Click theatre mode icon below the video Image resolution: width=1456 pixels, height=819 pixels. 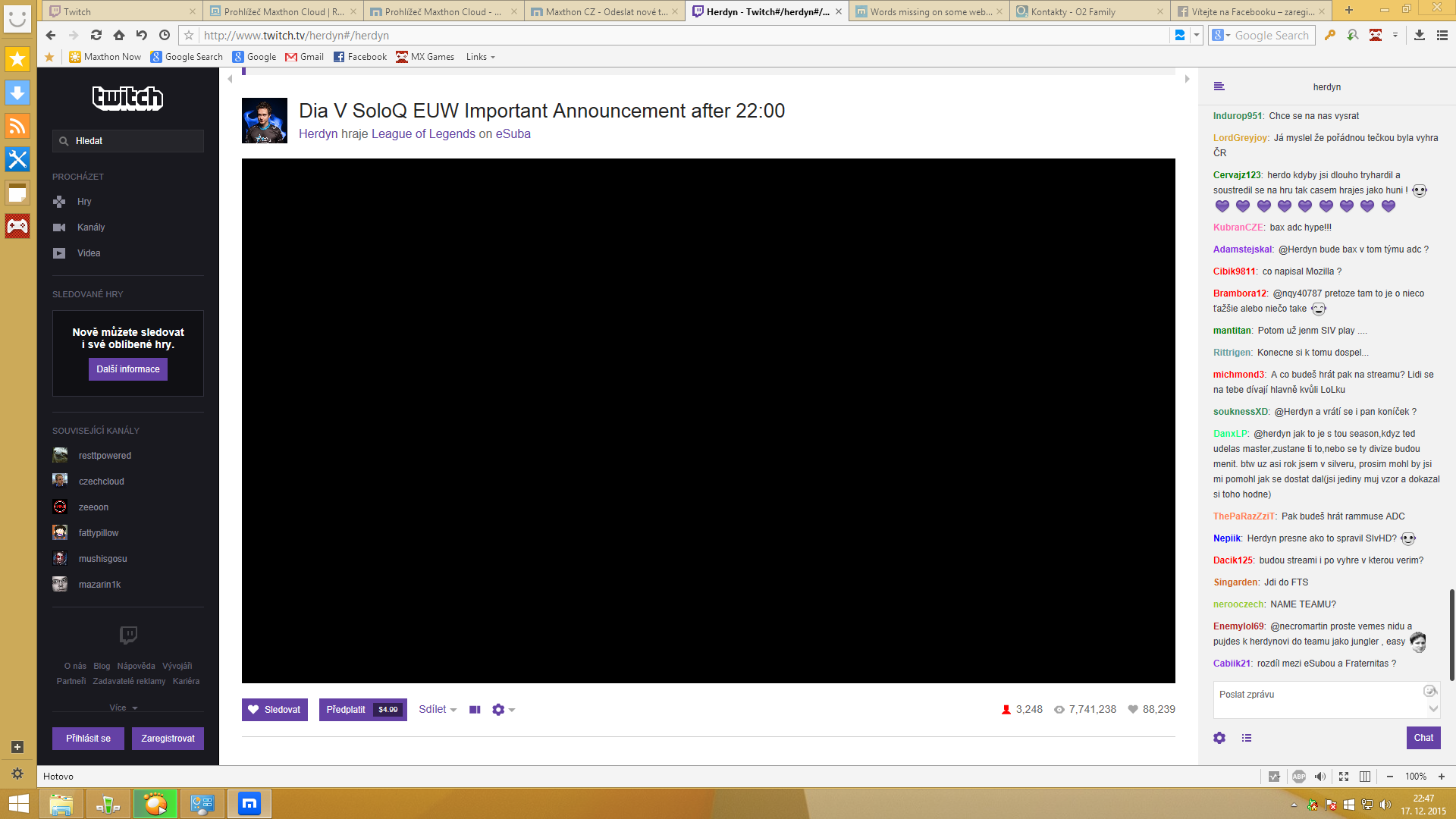pyautogui.click(x=475, y=710)
